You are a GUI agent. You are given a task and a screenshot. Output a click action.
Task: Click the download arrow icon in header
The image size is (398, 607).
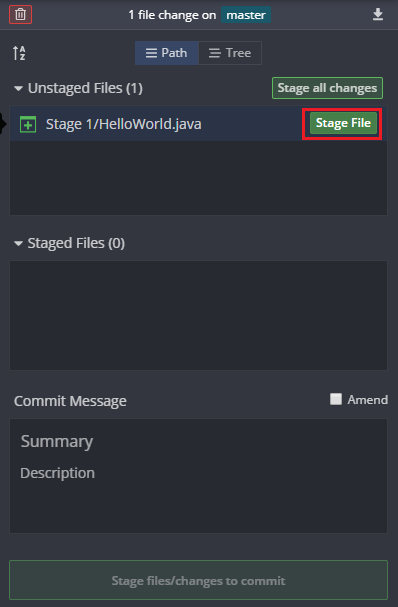(377, 15)
